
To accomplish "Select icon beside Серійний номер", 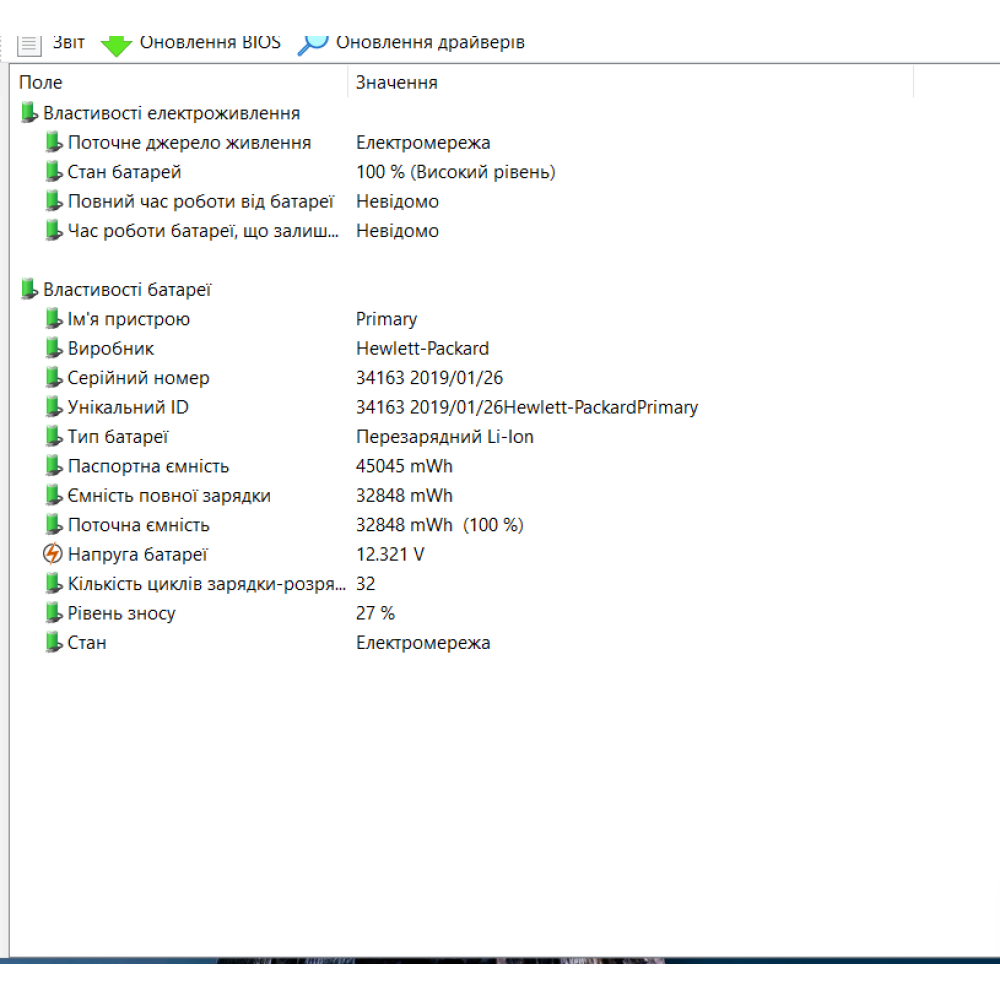I will pyautogui.click(x=54, y=377).
